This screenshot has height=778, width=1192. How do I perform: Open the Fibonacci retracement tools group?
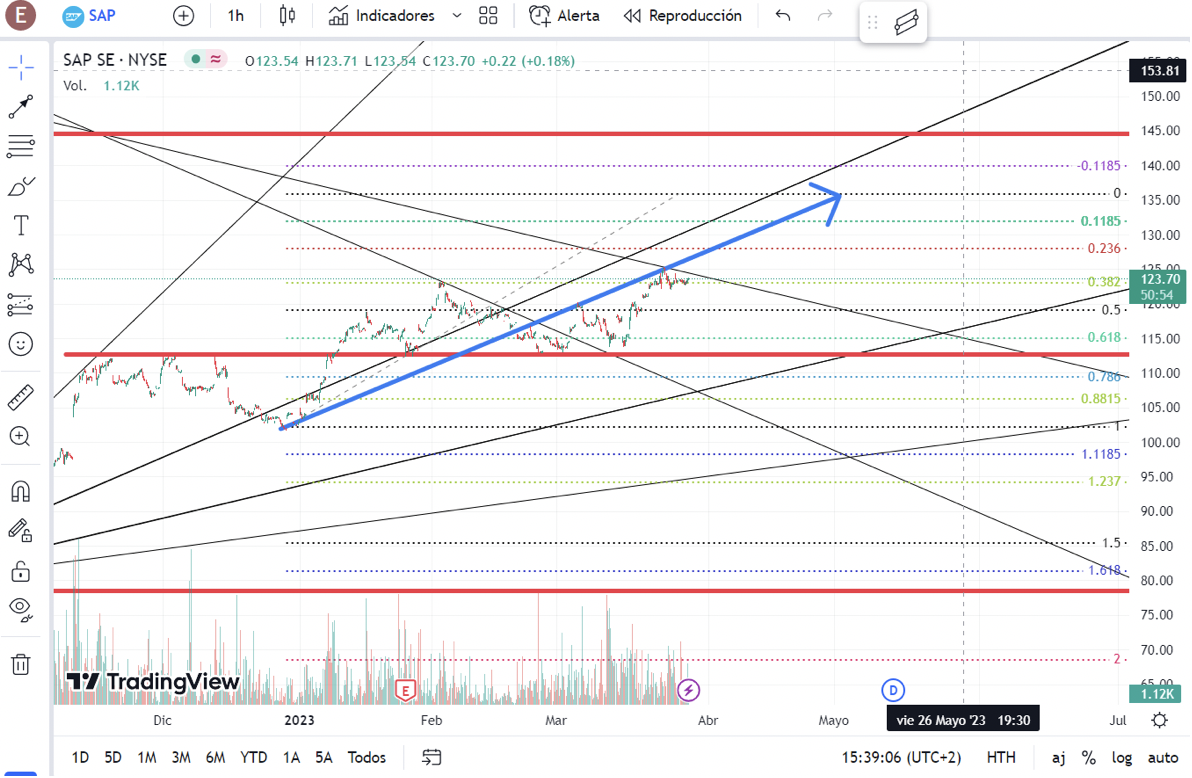pos(21,146)
